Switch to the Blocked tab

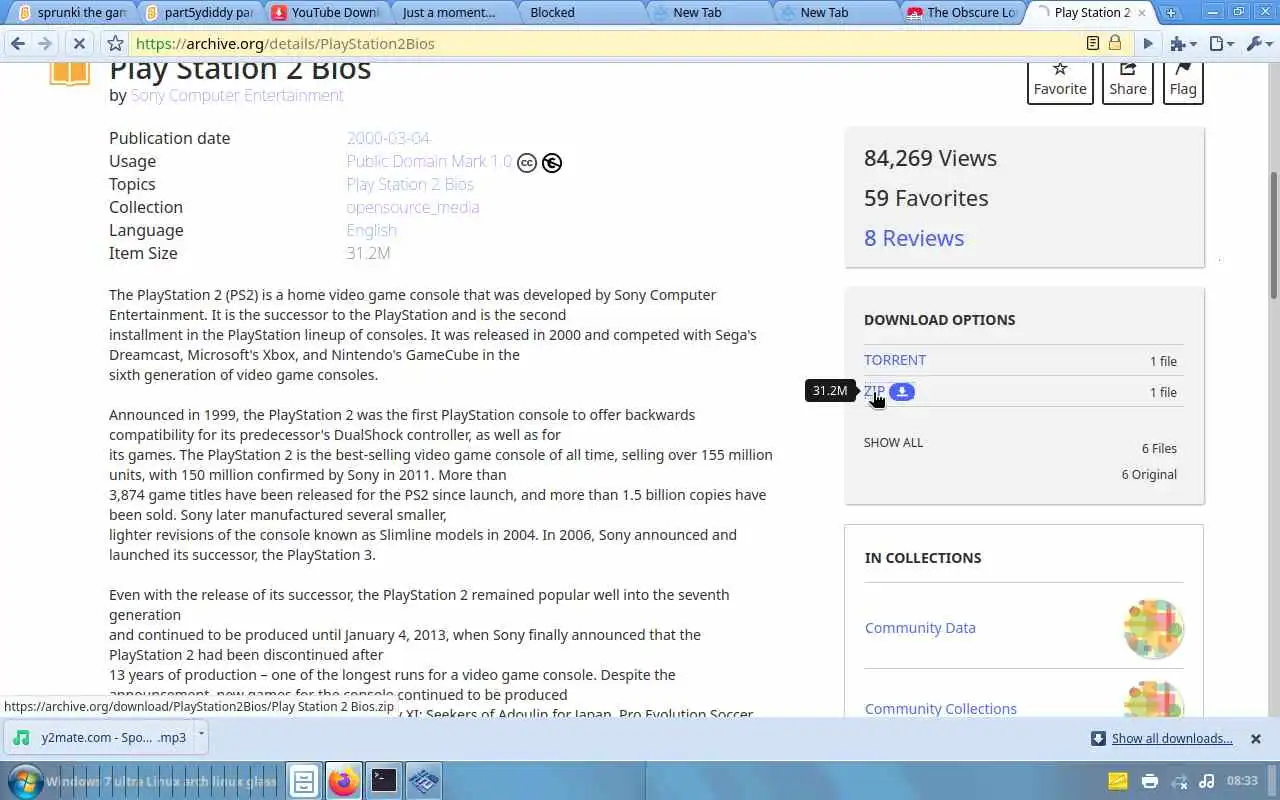580,13
